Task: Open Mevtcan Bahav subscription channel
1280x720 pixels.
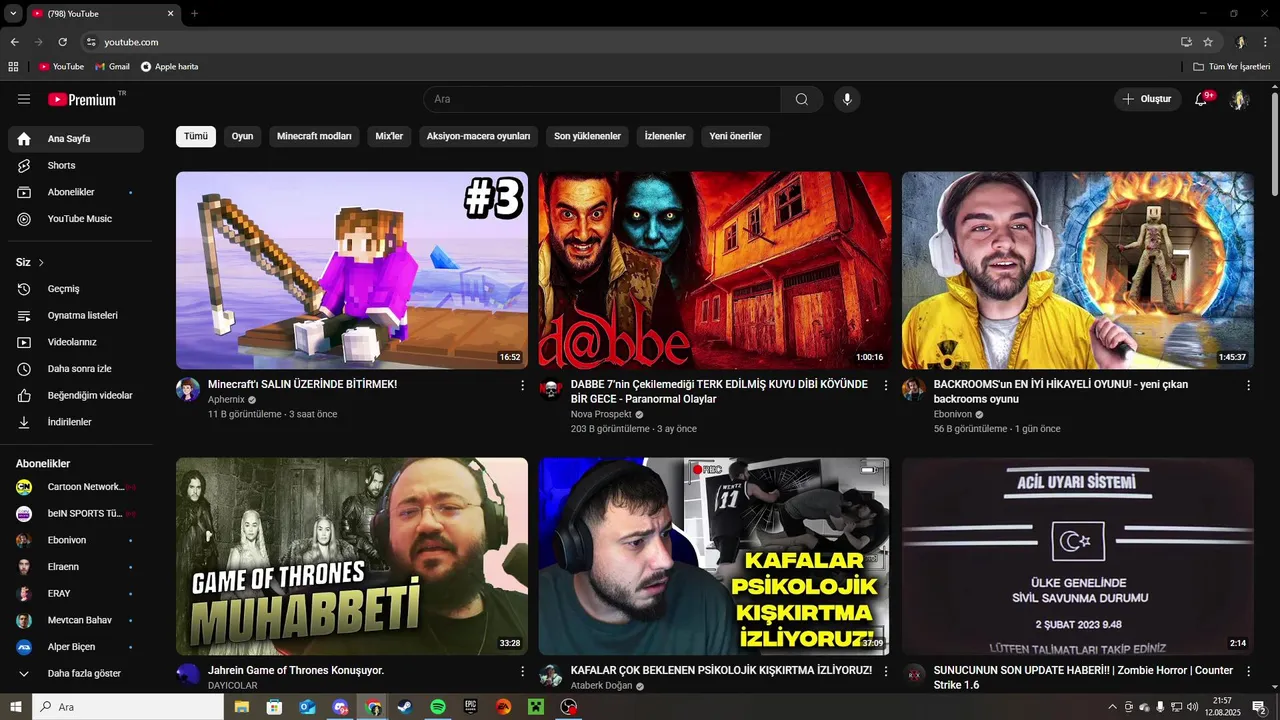Action: click(x=76, y=620)
